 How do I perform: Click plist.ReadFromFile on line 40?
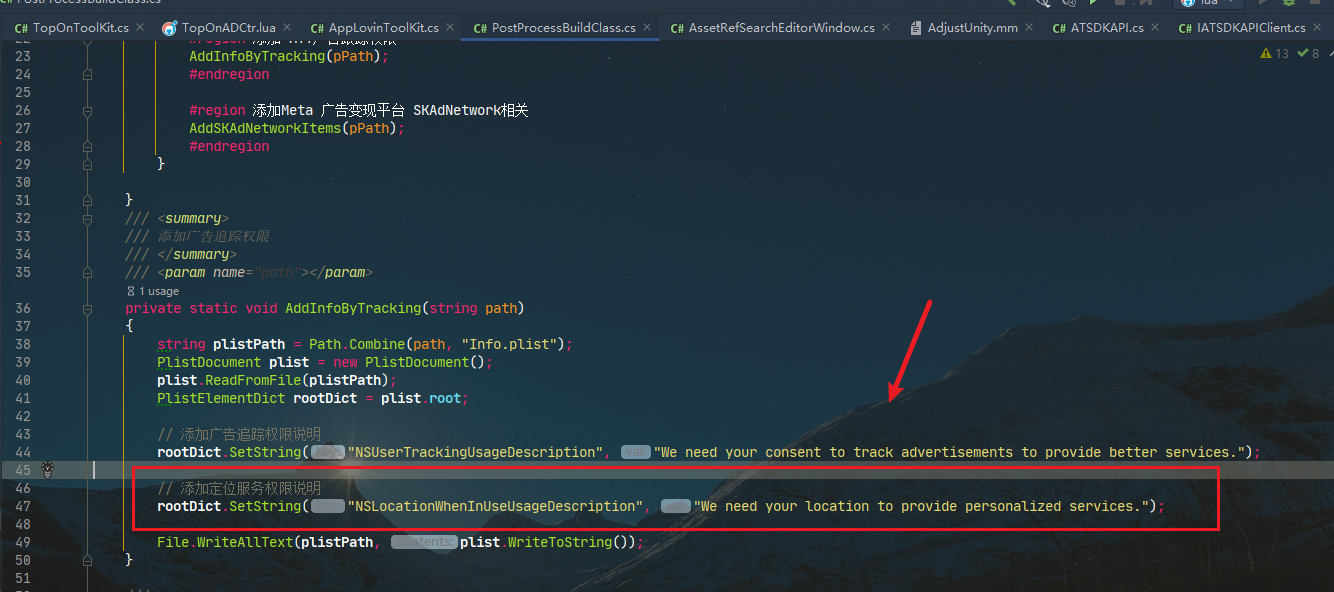229,380
